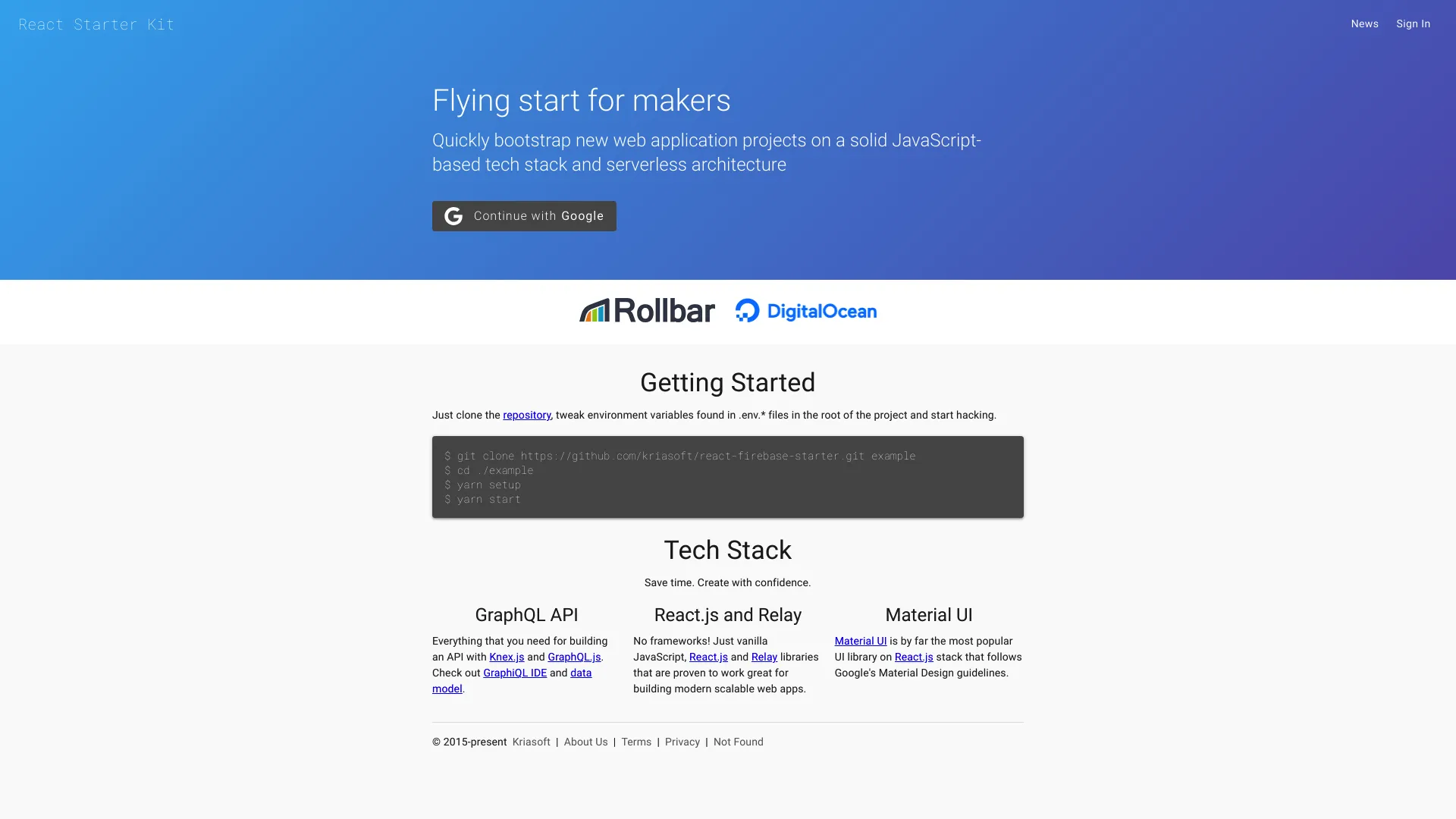Screen dimensions: 1456x819
Task: Click the React.js link in Material UI section
Action: [914, 656]
